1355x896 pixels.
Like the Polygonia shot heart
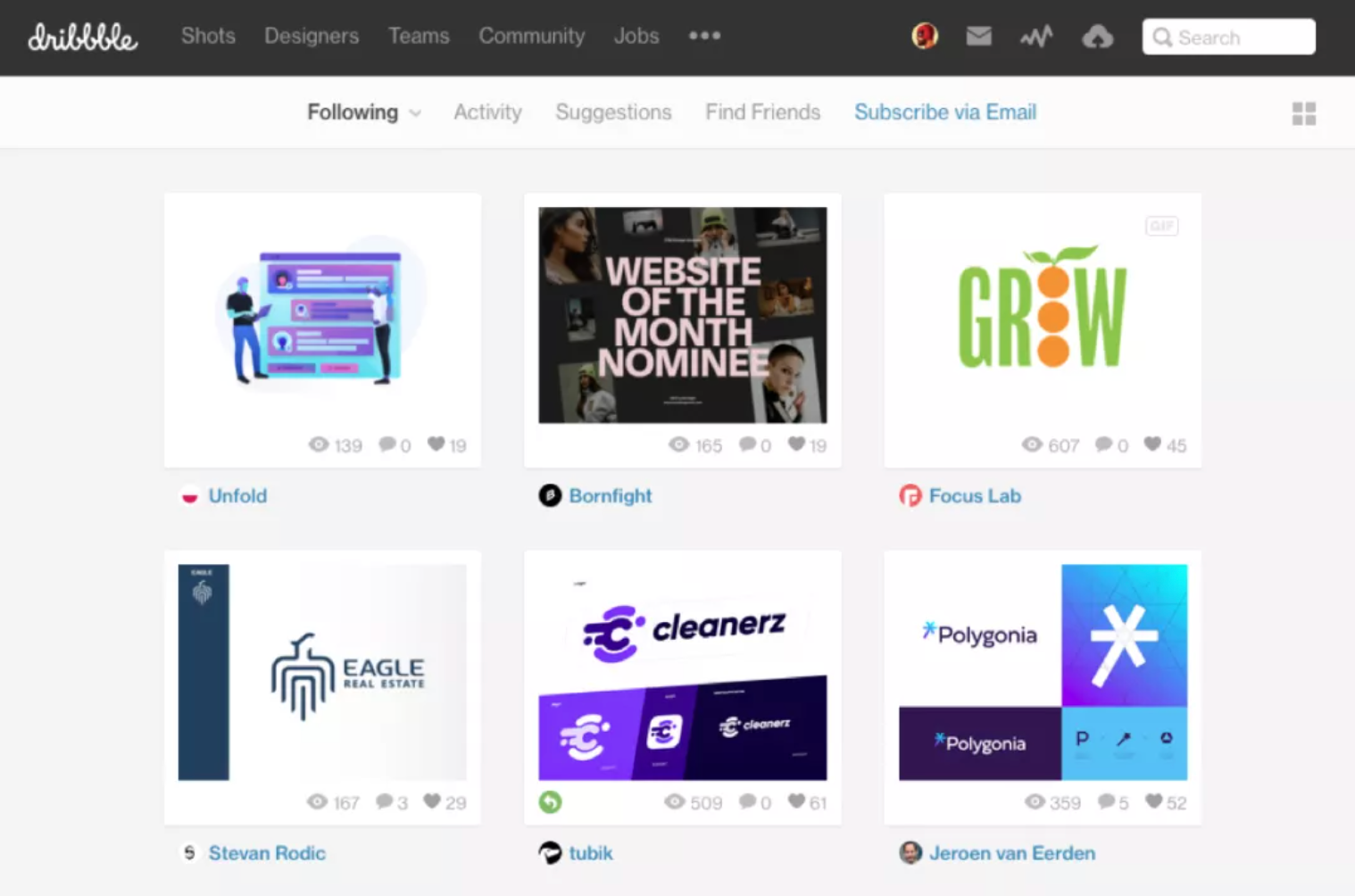(x=1154, y=801)
